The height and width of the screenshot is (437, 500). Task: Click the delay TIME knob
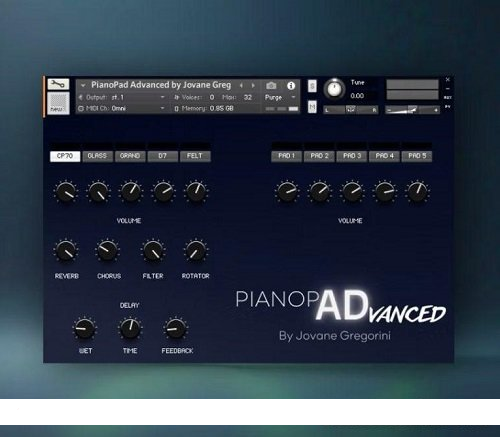[x=130, y=328]
